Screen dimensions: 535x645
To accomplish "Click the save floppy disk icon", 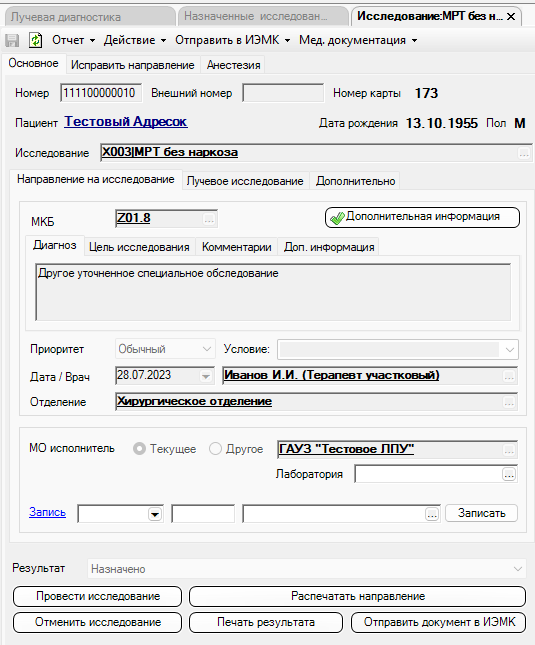I will 12,40.
